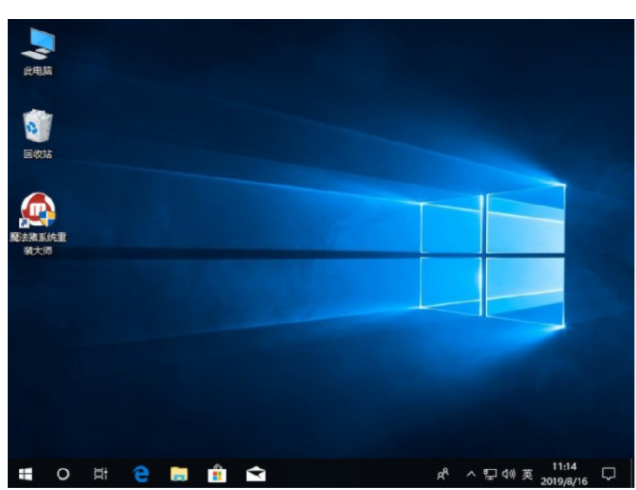Select the 魔法猪系统重装大师 shortcut icon
This screenshot has width=636, height=490.
(38, 224)
